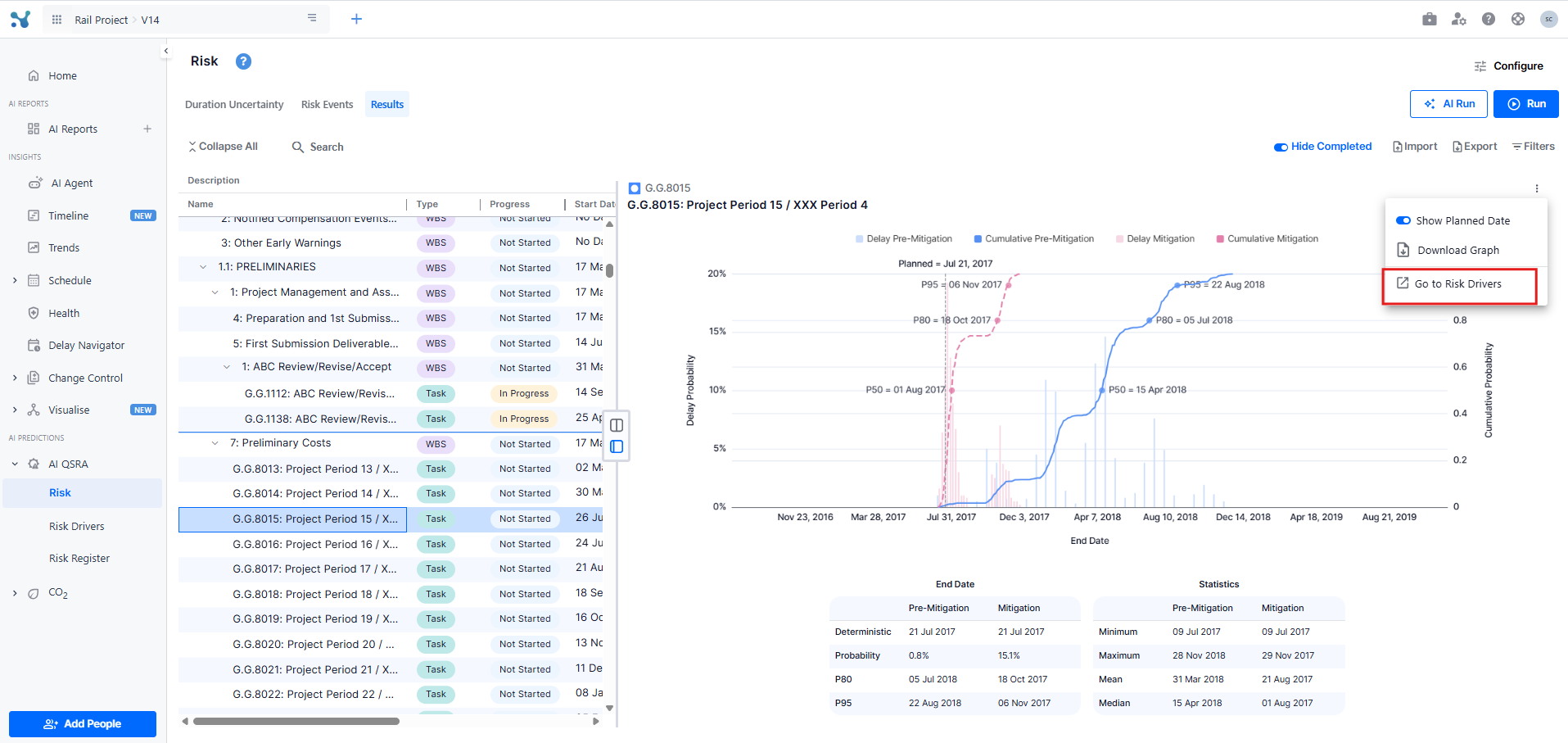Switch to Risk Events tab
1568x743 pixels.
(x=327, y=104)
